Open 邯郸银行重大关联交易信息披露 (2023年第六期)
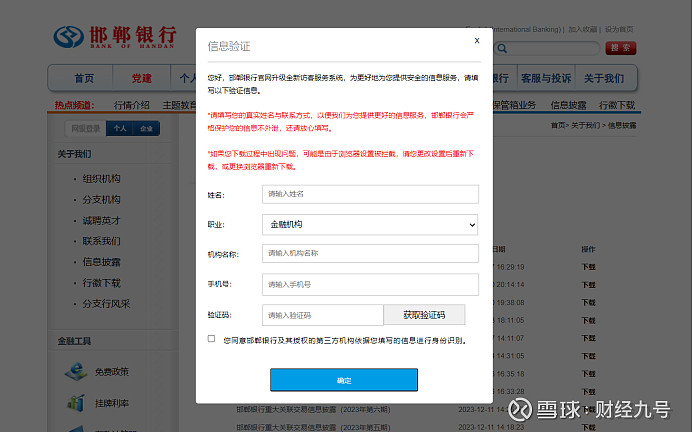Viewport: 693px width, 432px height. coord(313,409)
